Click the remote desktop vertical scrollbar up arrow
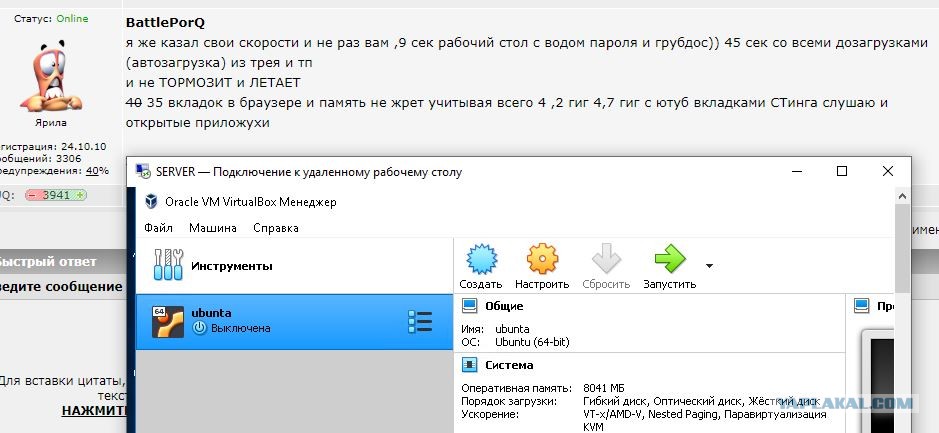The height and width of the screenshot is (433, 939). (902, 195)
